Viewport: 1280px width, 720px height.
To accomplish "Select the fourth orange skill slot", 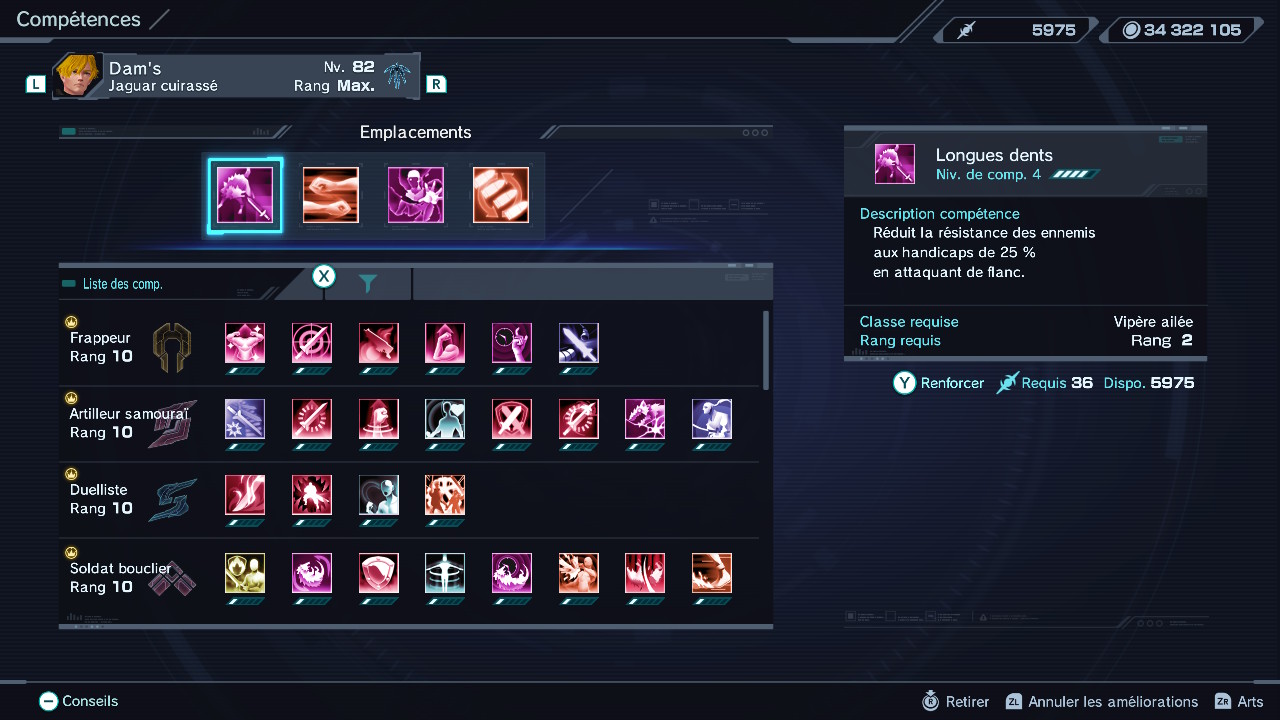I will tap(501, 195).
